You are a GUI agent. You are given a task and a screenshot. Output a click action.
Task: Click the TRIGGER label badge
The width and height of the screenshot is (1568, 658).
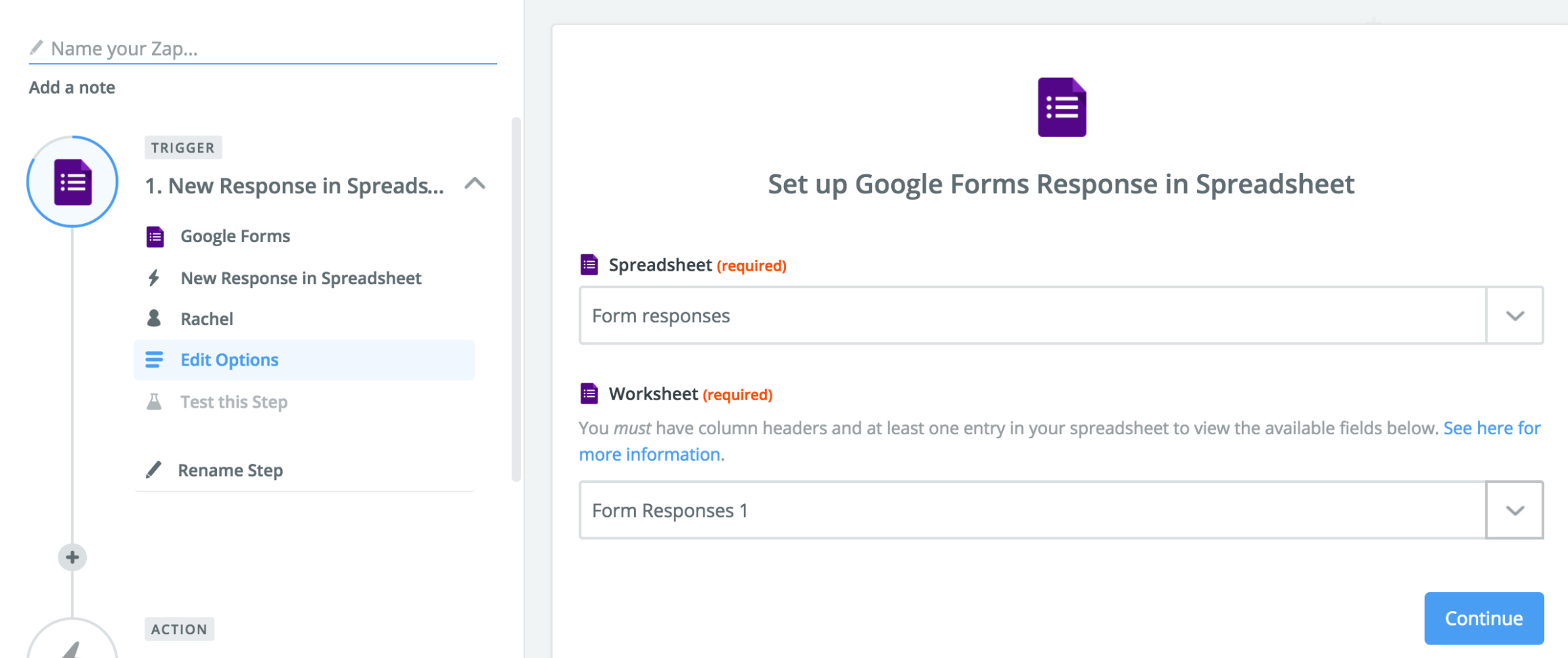[x=183, y=148]
